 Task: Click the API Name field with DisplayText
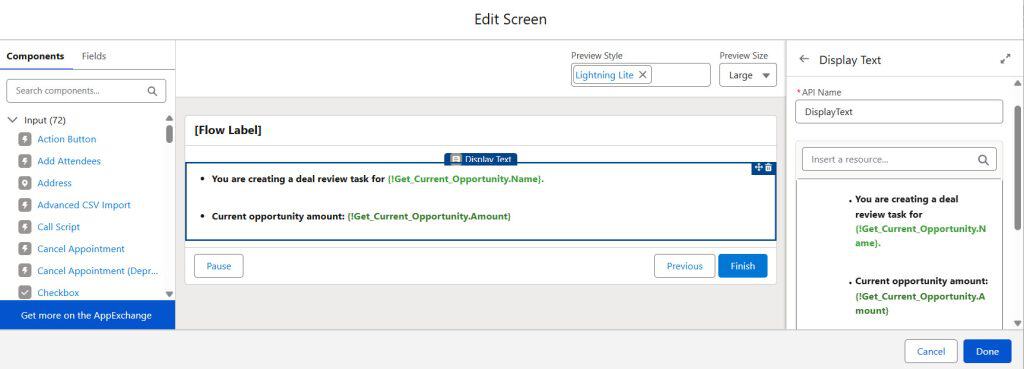point(899,112)
